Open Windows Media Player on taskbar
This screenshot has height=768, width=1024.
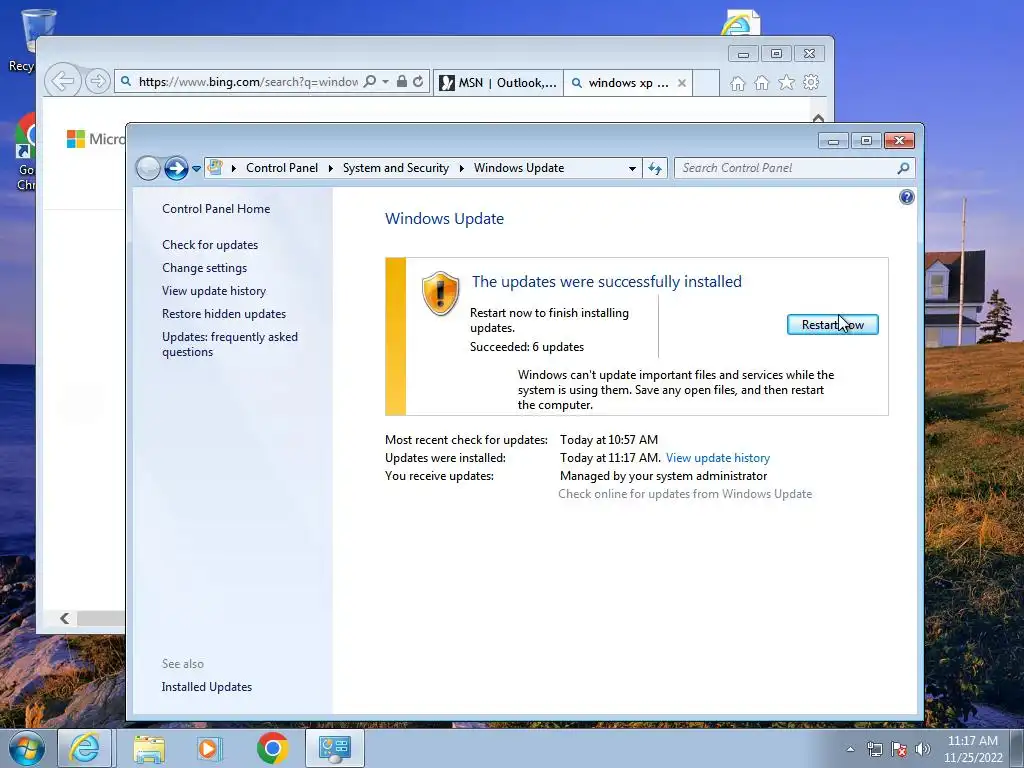[210, 749]
